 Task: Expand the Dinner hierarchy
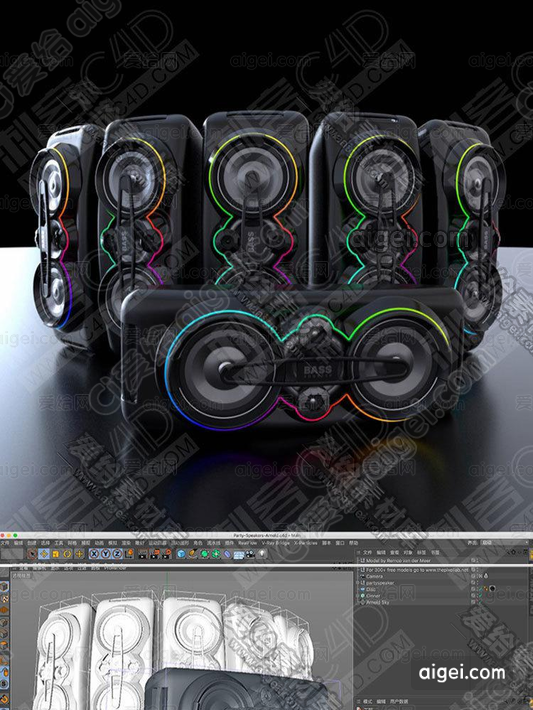coord(357,596)
